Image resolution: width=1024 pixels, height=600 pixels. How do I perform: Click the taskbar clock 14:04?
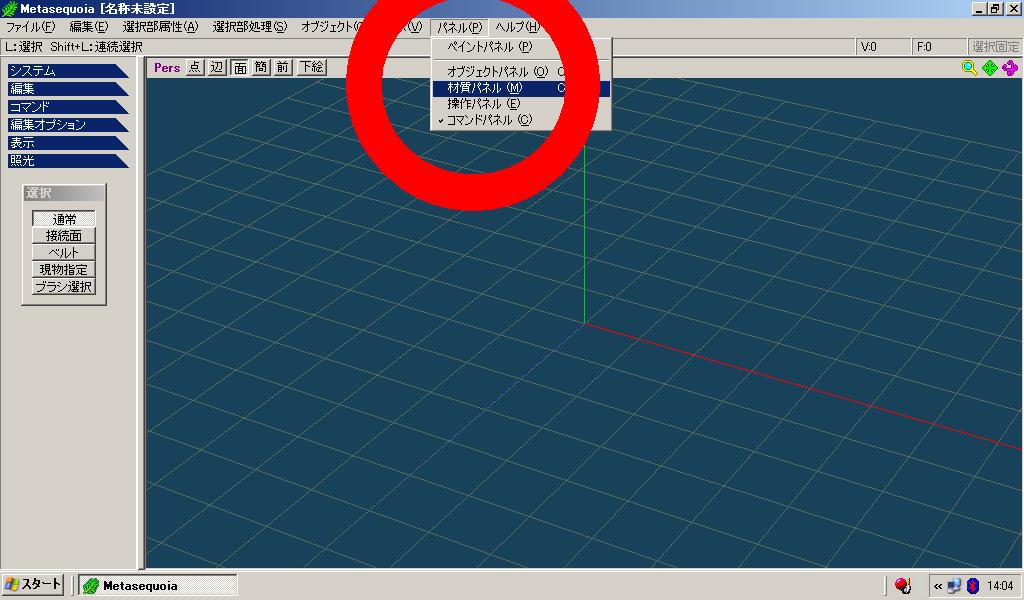[1000, 586]
